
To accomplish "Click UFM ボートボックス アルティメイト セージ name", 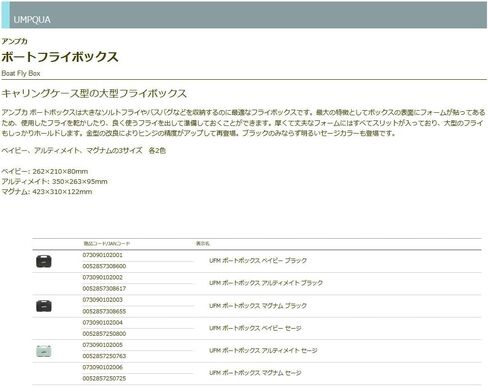I will 263,351.
